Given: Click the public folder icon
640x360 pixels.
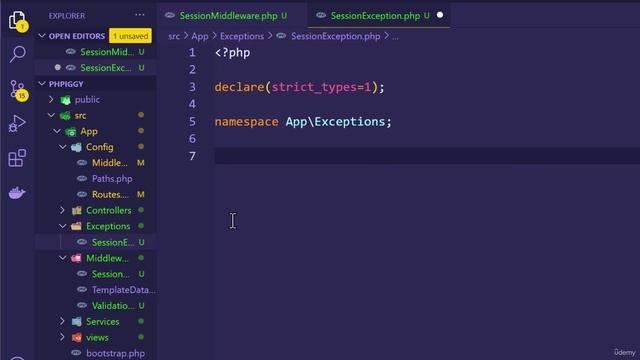Looking at the screenshot, I should tap(65, 100).
